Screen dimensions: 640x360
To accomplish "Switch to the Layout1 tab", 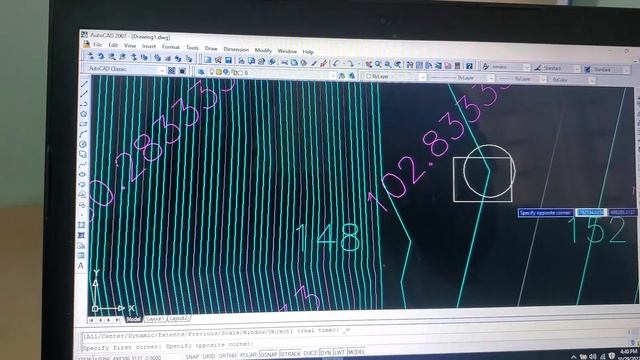I will pos(155,318).
